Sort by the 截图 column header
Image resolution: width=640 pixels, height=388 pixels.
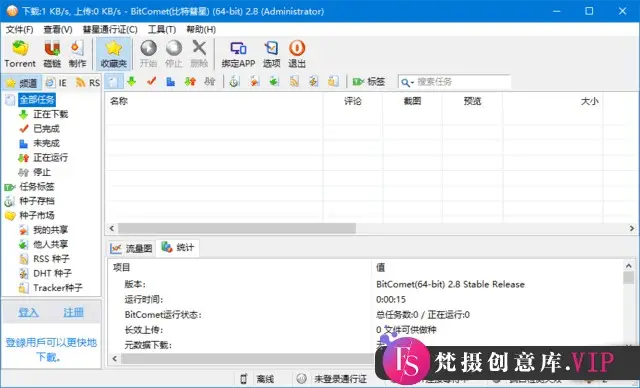(x=412, y=101)
